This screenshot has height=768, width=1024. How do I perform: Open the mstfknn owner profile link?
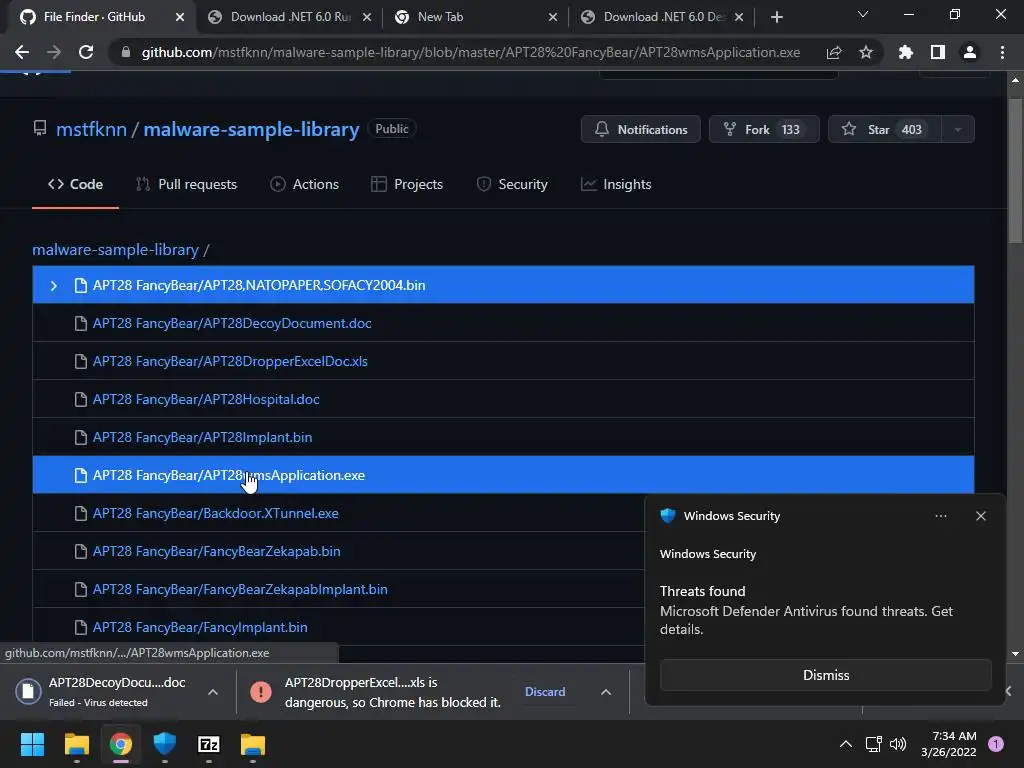[x=91, y=129]
